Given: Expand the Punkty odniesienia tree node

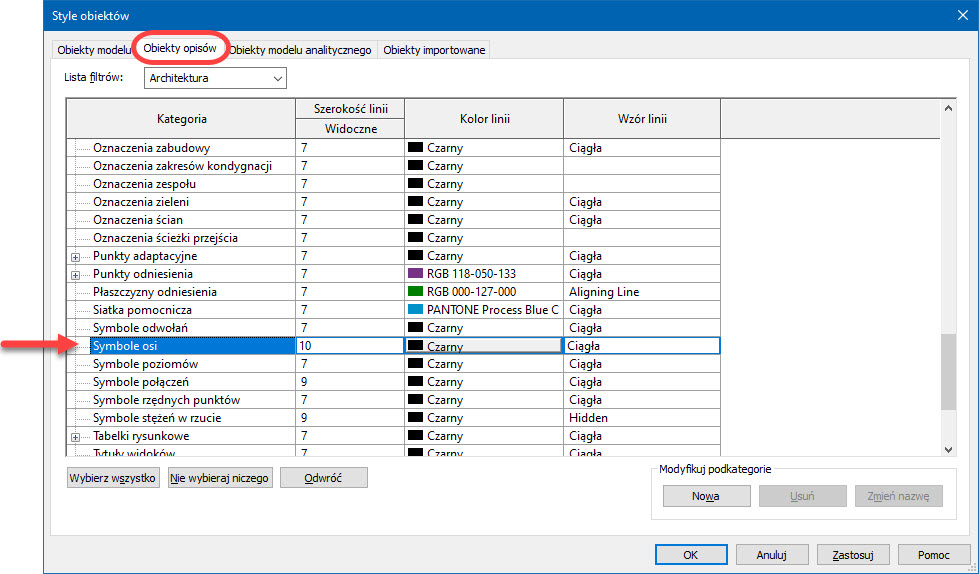Looking at the screenshot, I should tap(76, 274).
